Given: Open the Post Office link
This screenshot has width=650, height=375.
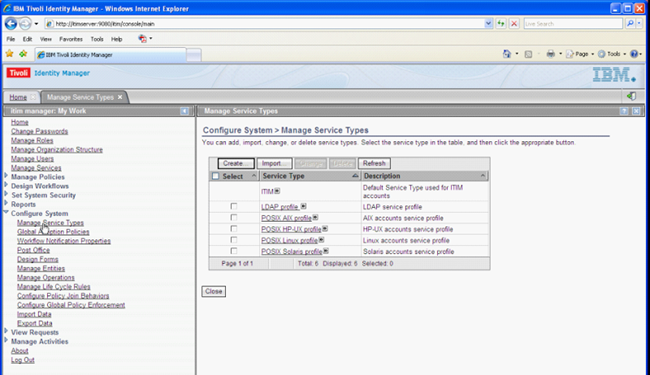Looking at the screenshot, I should click(34, 250).
